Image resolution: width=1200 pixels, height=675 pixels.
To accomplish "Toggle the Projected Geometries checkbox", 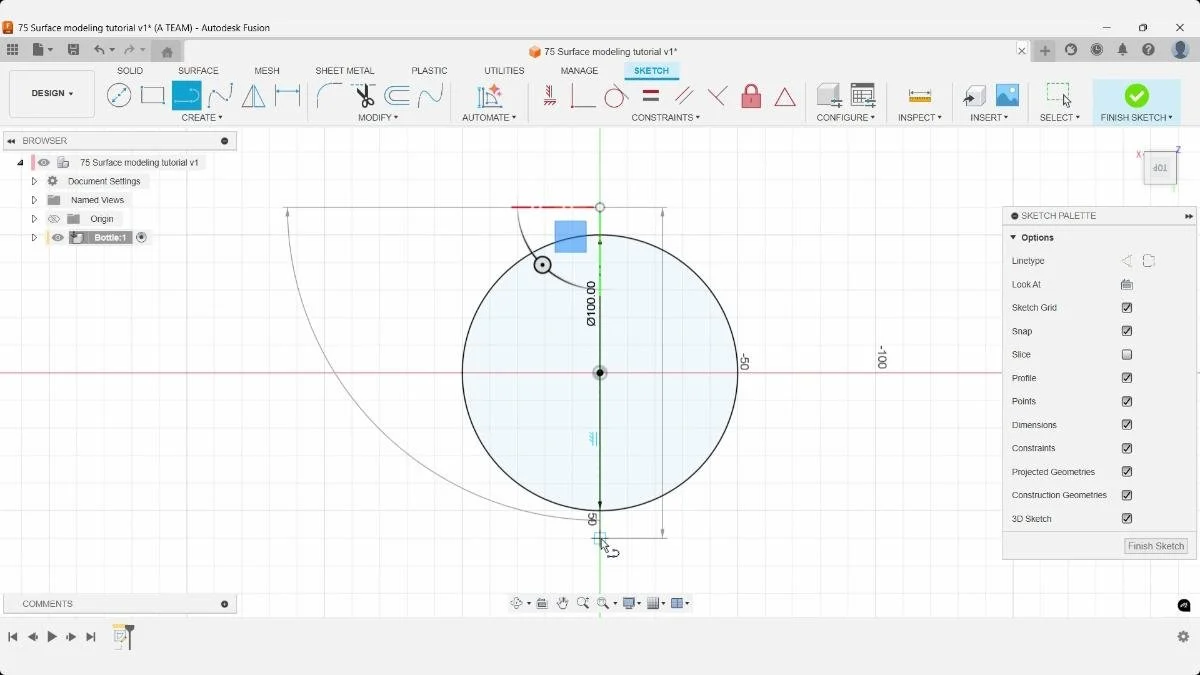I will (1127, 472).
